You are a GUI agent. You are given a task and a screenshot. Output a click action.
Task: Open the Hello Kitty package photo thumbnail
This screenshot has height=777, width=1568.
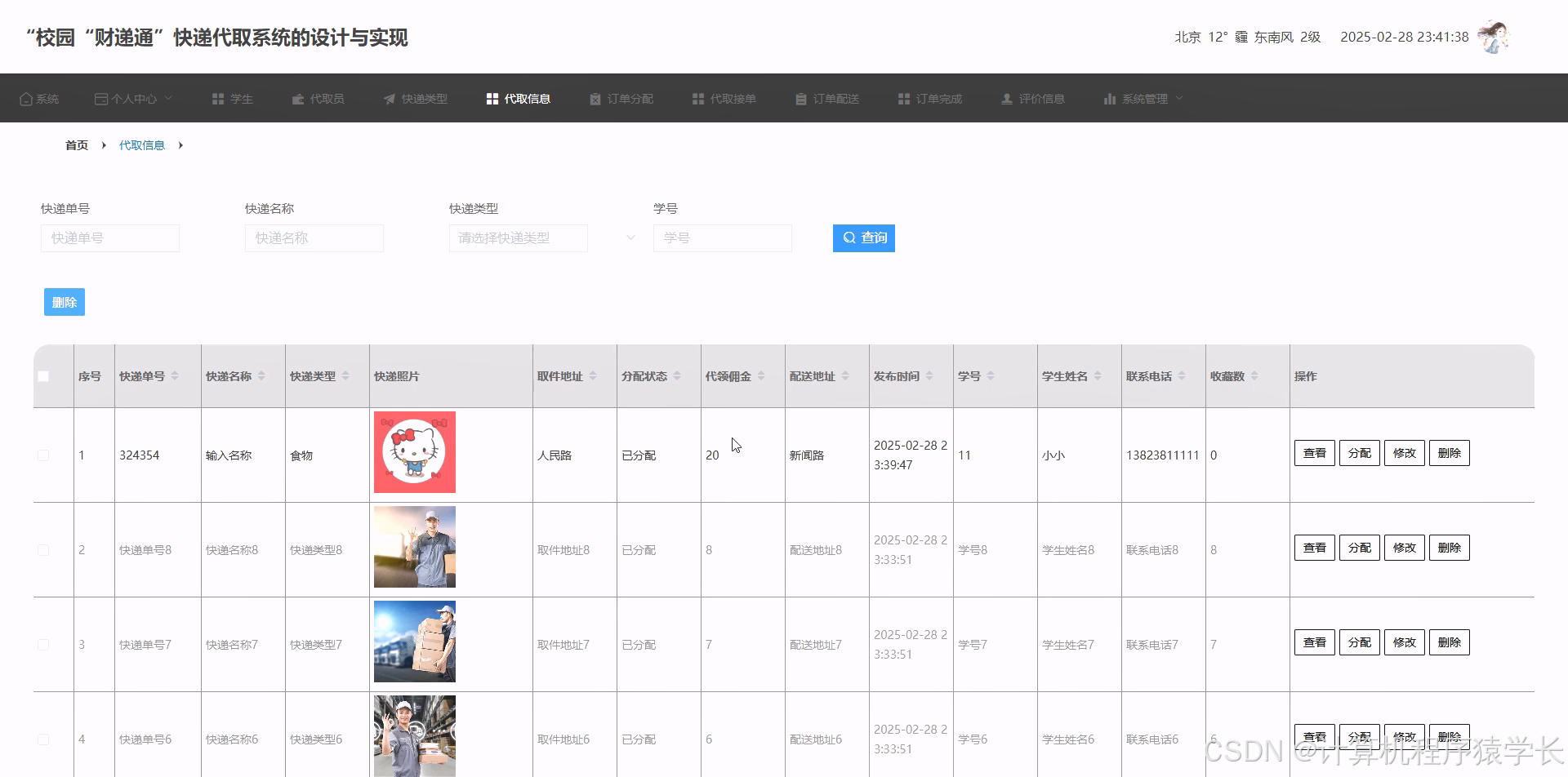tap(415, 452)
